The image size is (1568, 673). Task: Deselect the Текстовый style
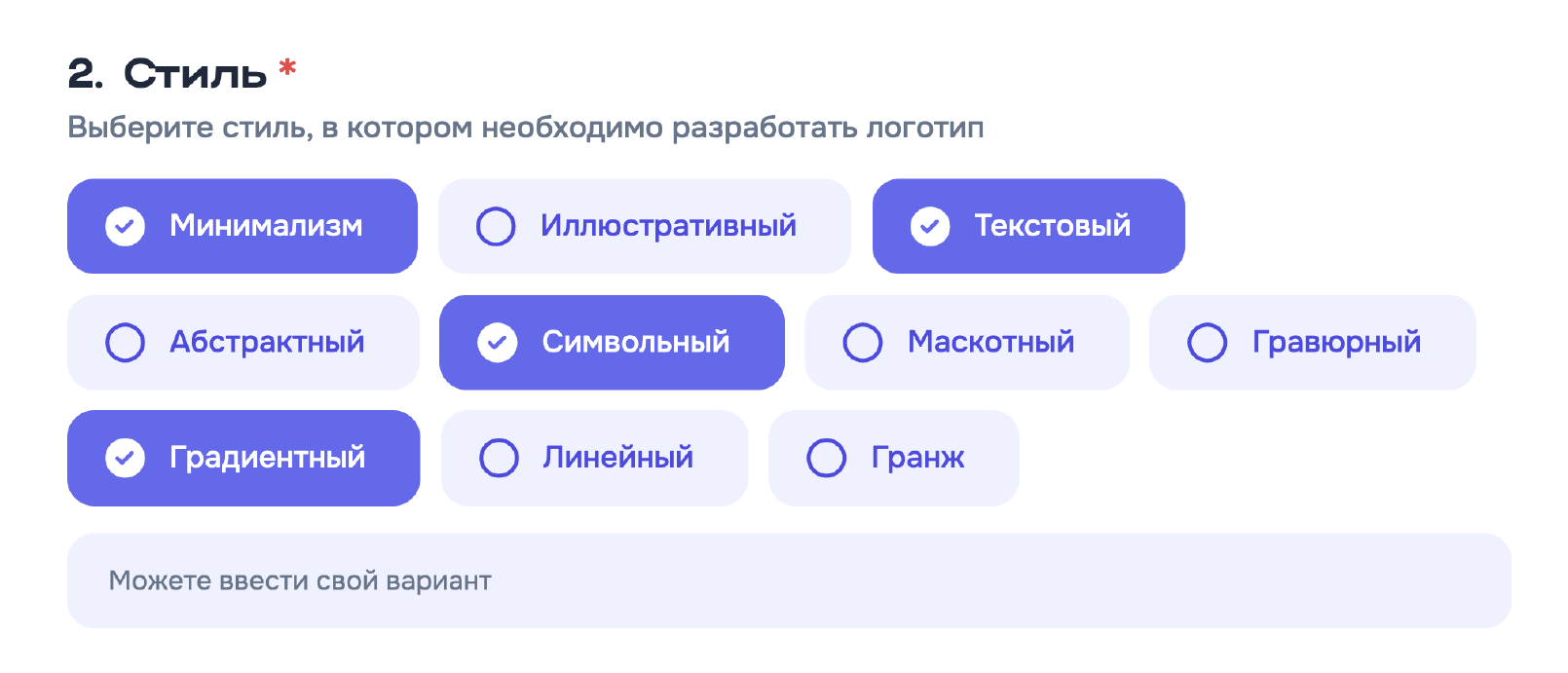[1027, 226]
